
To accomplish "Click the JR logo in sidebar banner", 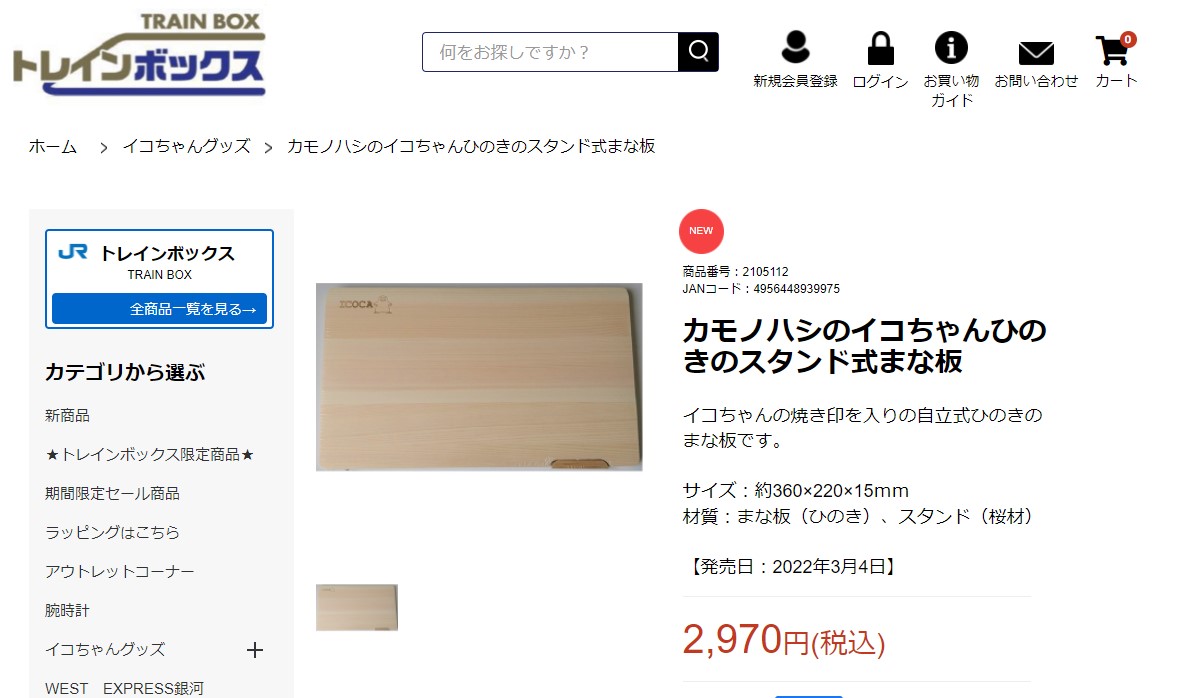I will click(74, 252).
